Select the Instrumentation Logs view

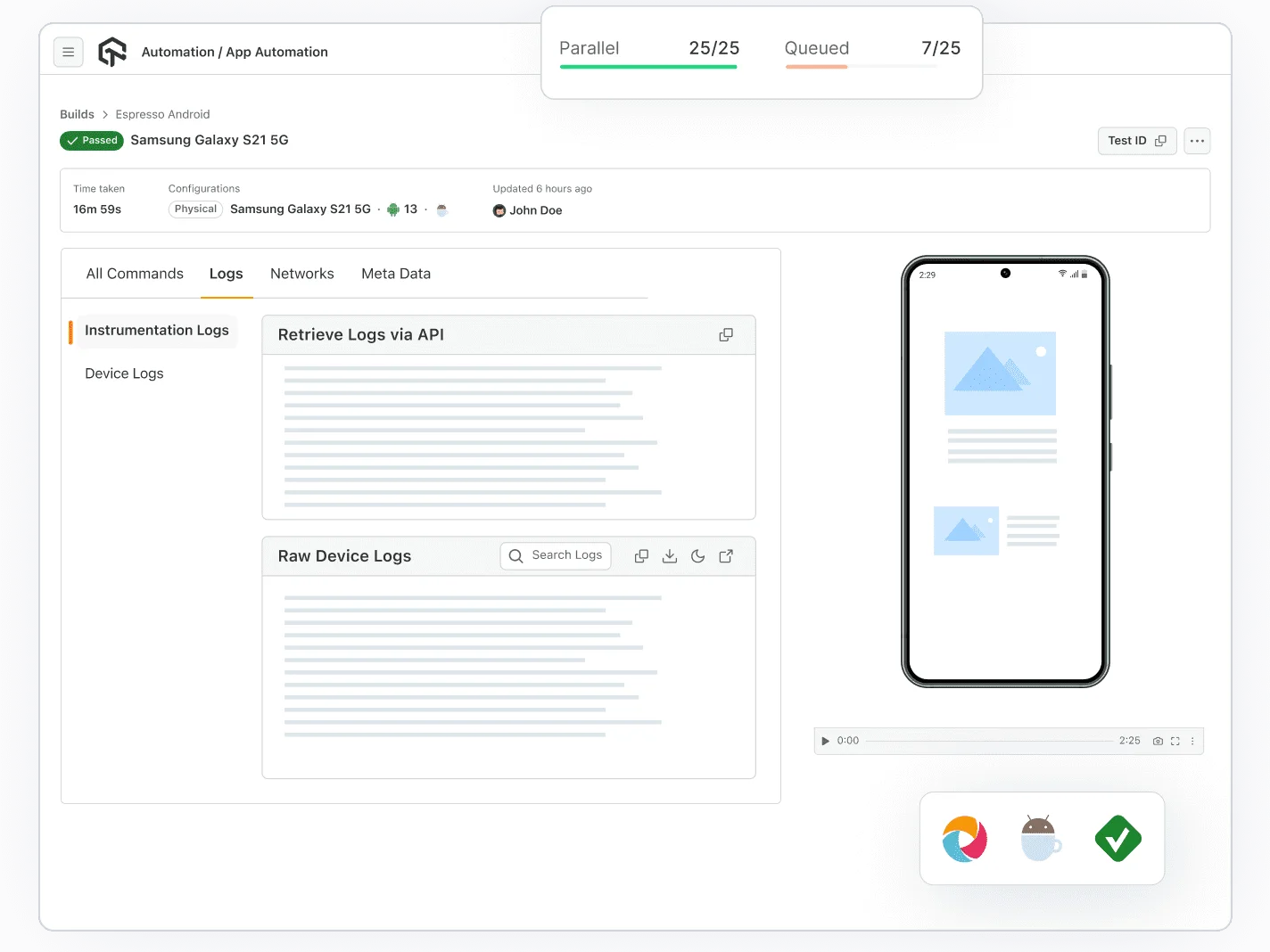click(x=156, y=331)
